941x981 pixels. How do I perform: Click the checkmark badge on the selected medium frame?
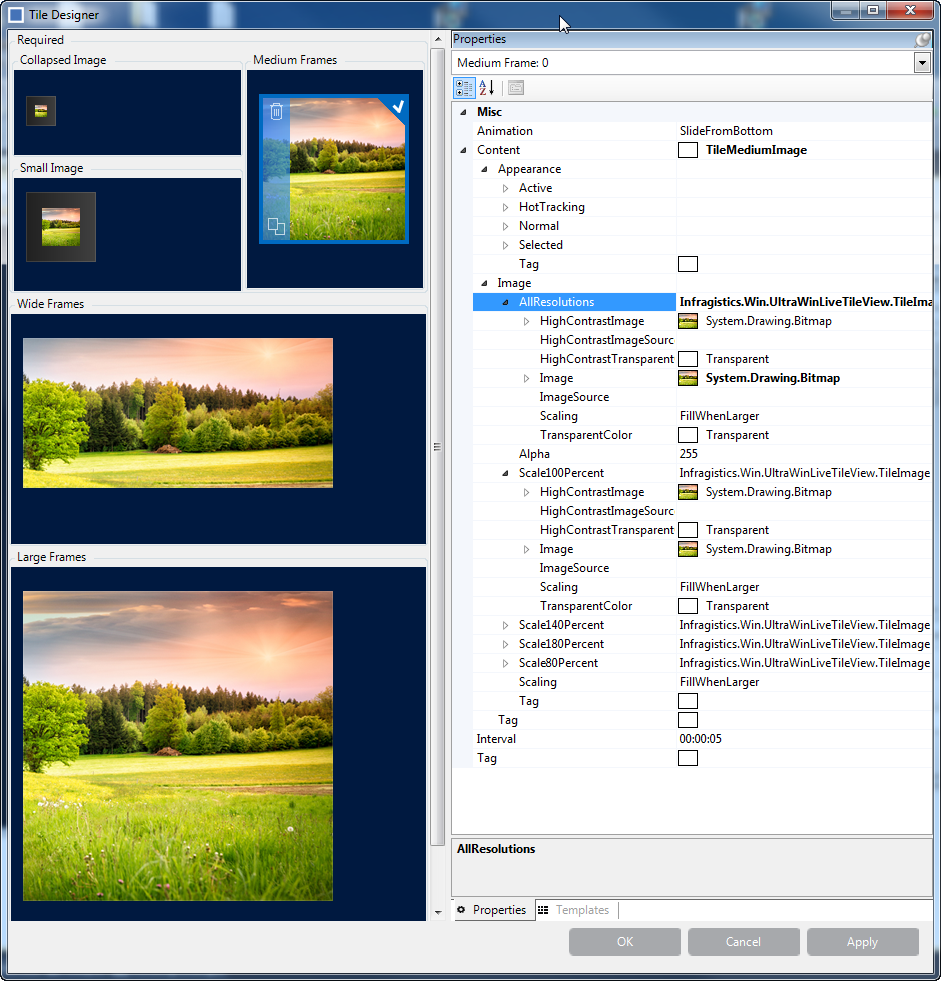tap(399, 106)
